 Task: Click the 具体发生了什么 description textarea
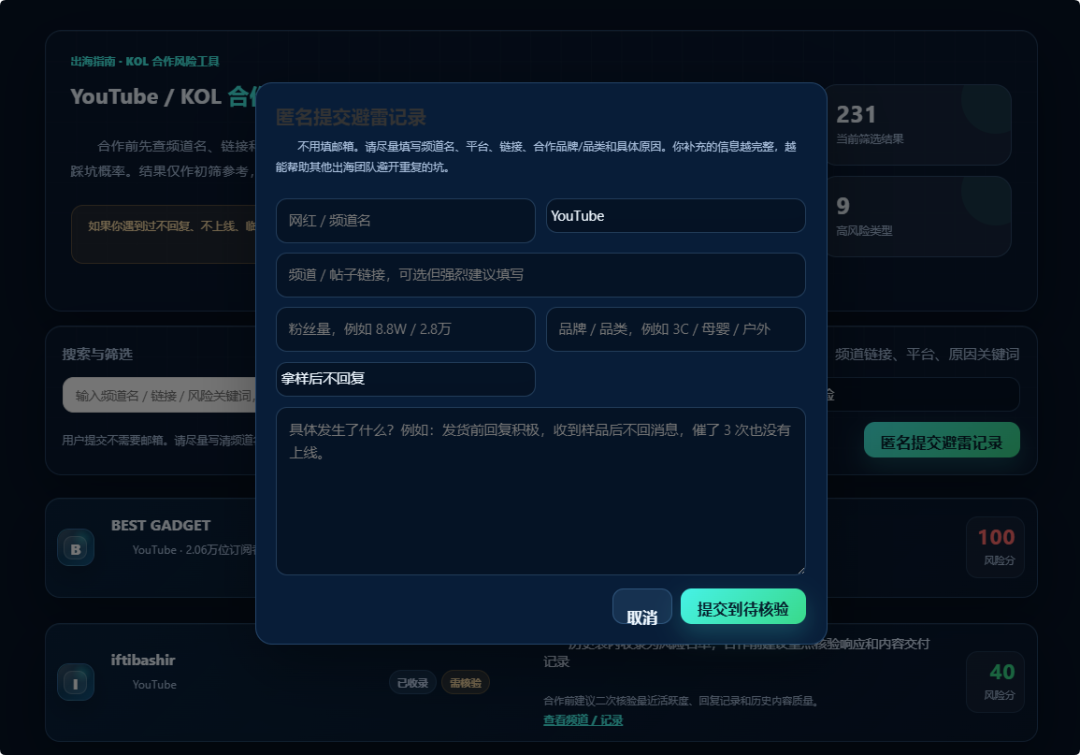coord(541,491)
